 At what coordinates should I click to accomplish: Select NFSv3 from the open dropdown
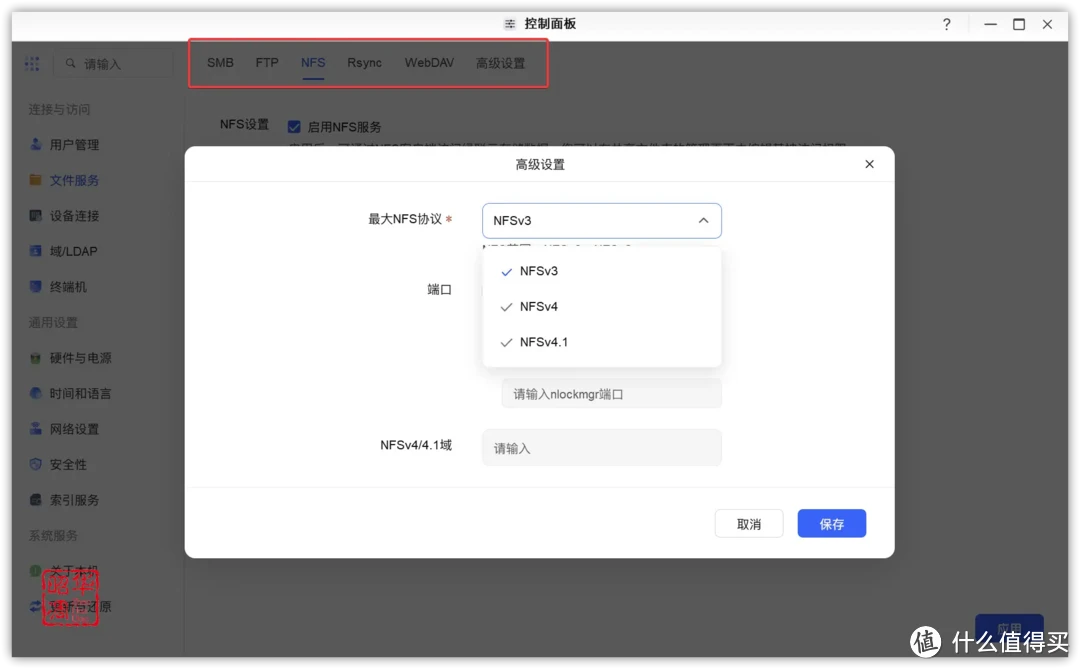tap(538, 270)
